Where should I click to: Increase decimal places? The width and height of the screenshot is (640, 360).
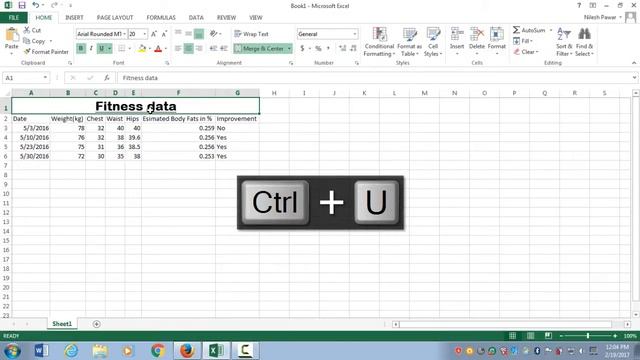point(342,49)
